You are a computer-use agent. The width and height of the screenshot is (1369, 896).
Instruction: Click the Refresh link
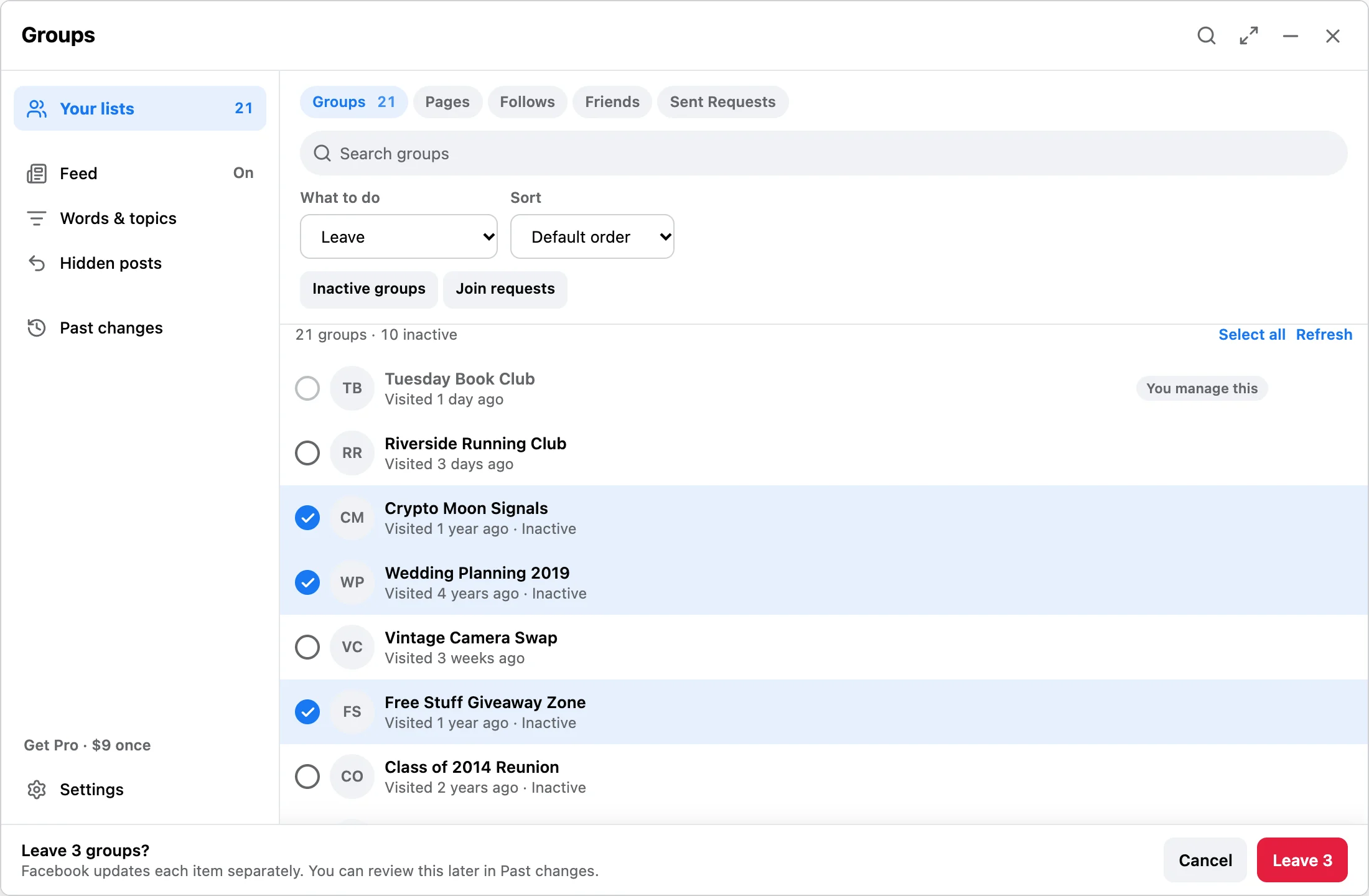click(1324, 335)
